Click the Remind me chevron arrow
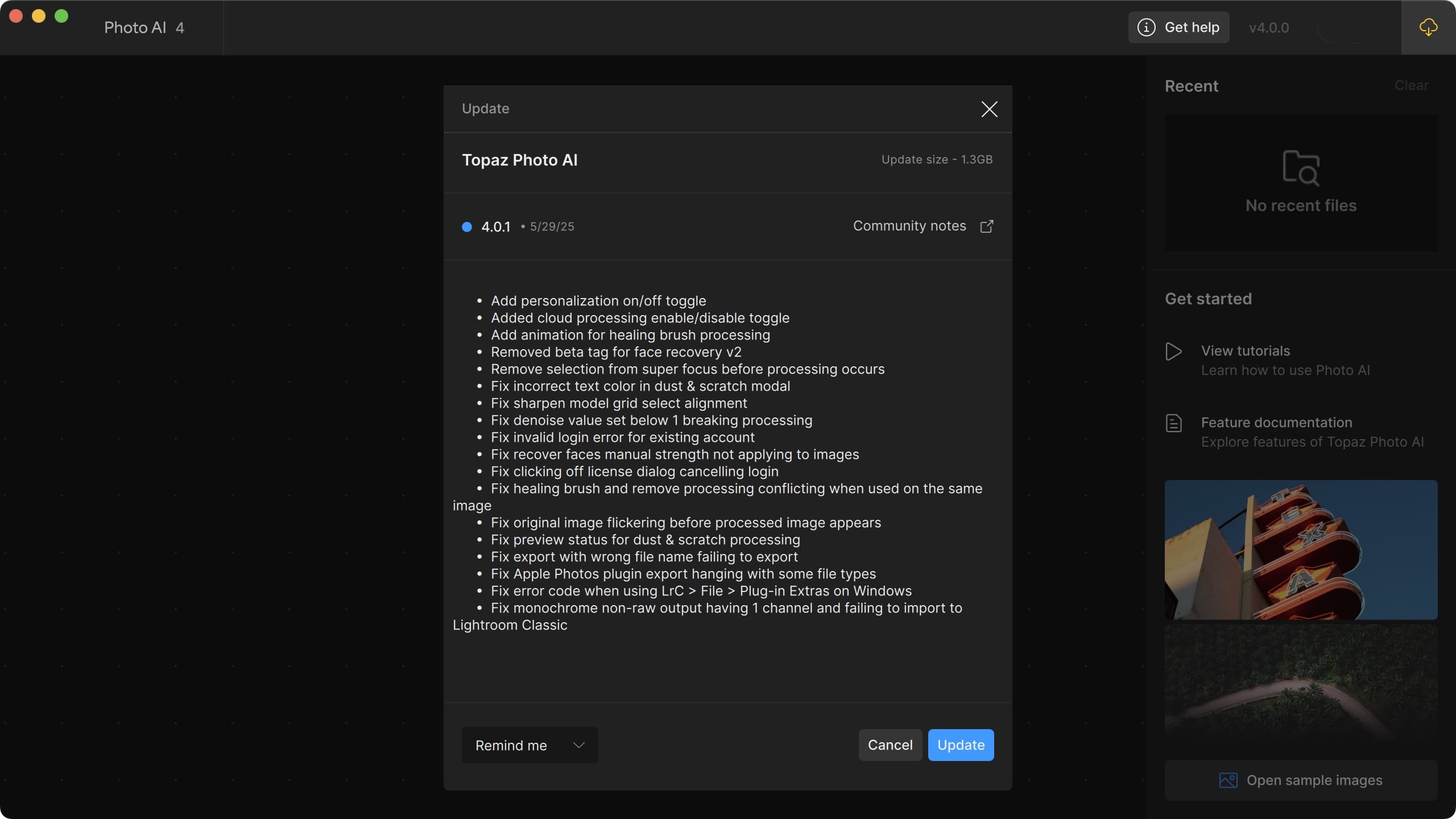1456x819 pixels. click(579, 745)
